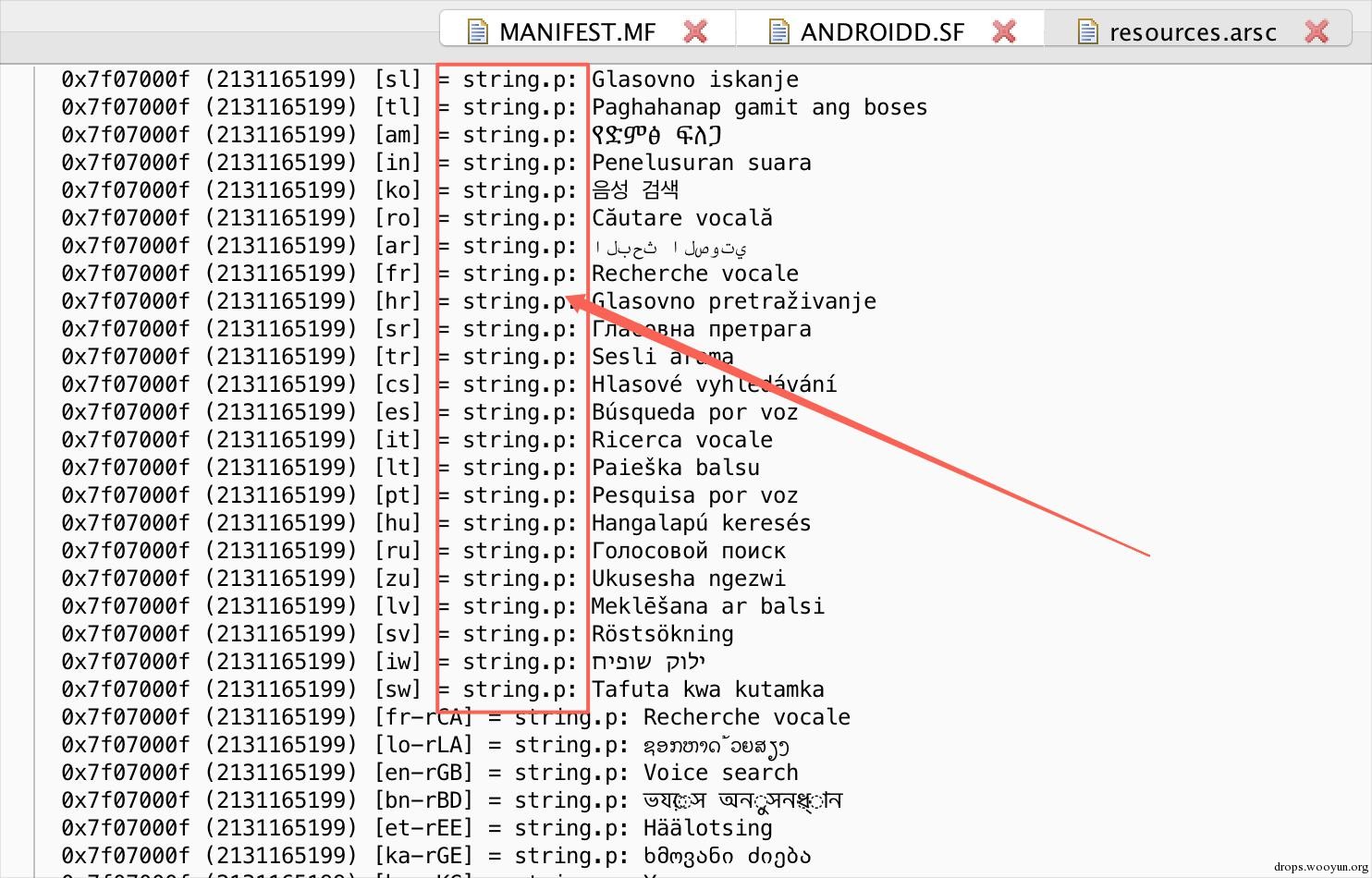The height and width of the screenshot is (878, 1372).
Task: Click the [en-rGB] Voice search line
Action: point(430,773)
